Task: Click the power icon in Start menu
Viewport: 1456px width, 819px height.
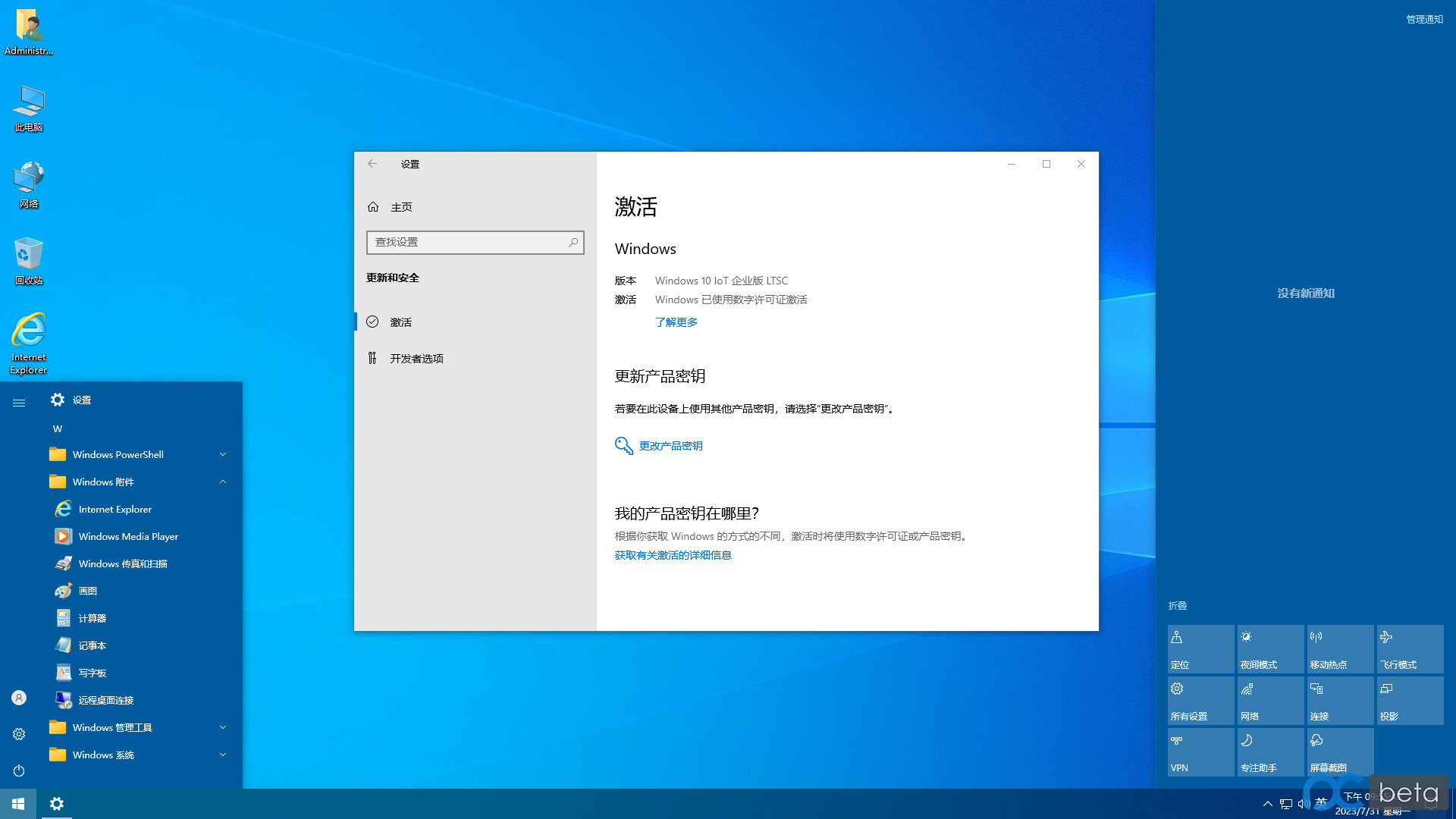Action: tap(19, 770)
